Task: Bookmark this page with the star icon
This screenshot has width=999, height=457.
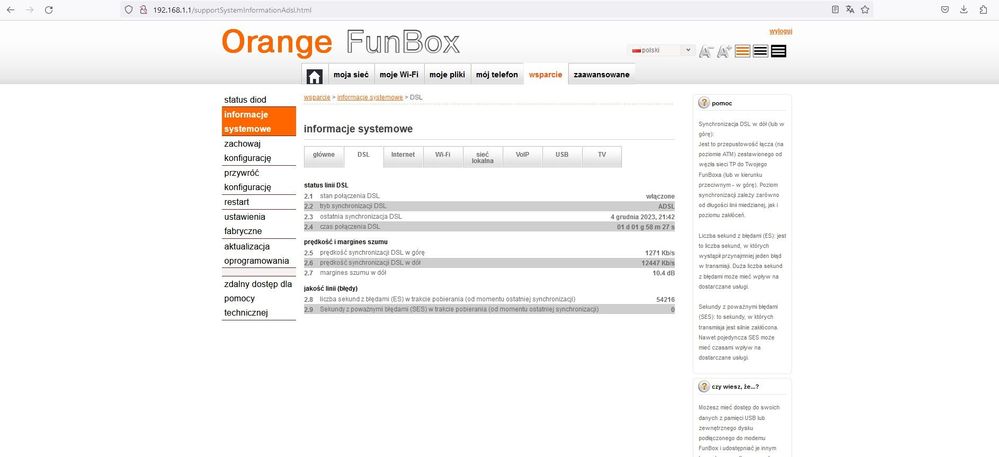Action: pyautogui.click(x=865, y=10)
